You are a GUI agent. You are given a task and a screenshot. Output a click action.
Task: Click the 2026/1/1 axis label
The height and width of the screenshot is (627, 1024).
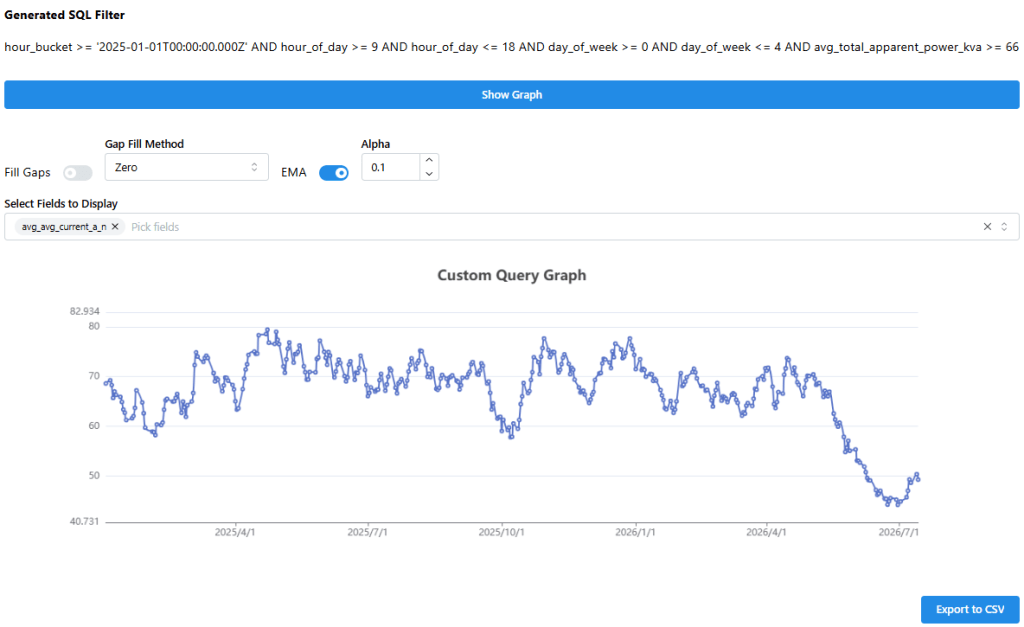(x=635, y=532)
